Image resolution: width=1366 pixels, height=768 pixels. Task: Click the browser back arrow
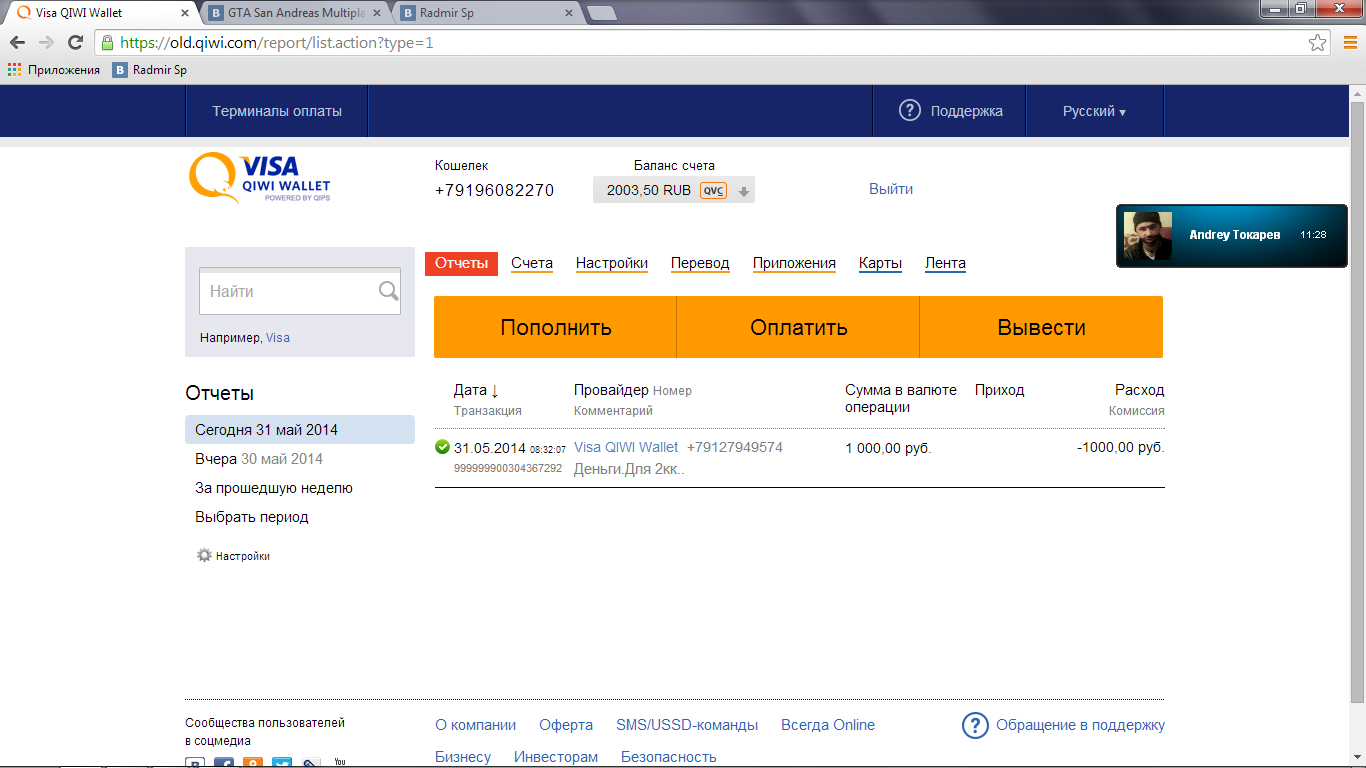(17, 43)
